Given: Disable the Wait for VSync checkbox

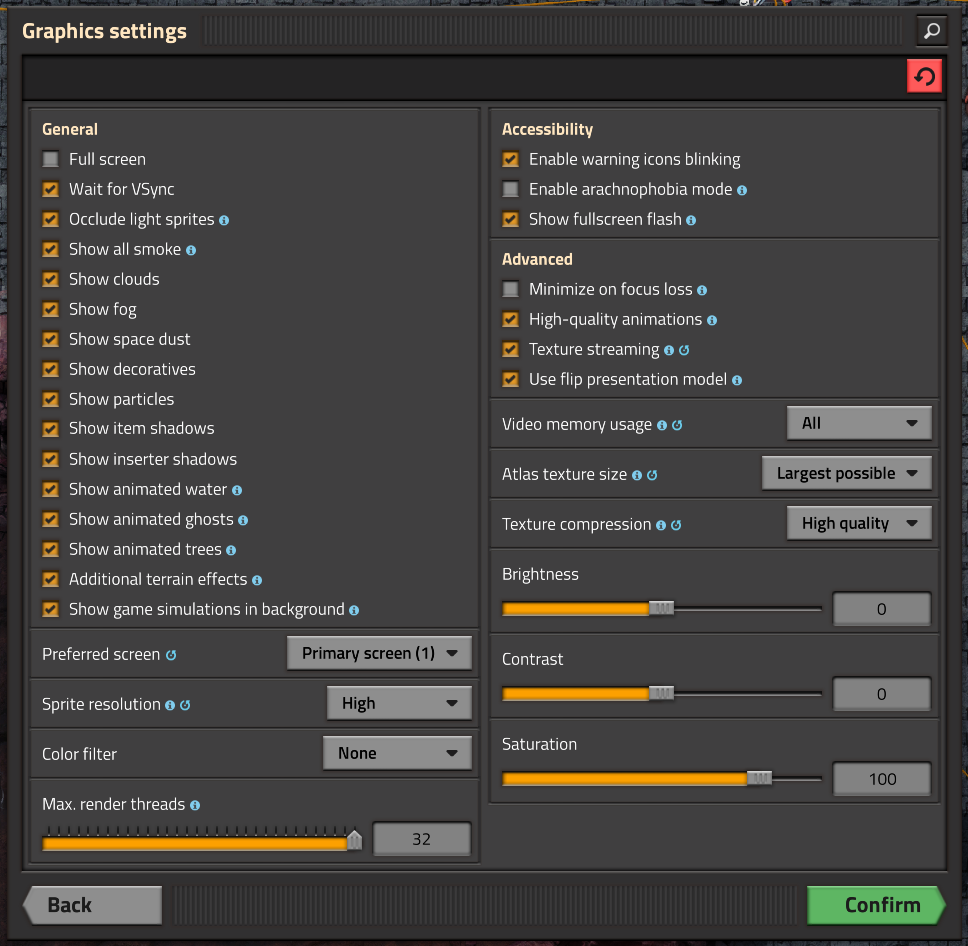Looking at the screenshot, I should pos(51,189).
